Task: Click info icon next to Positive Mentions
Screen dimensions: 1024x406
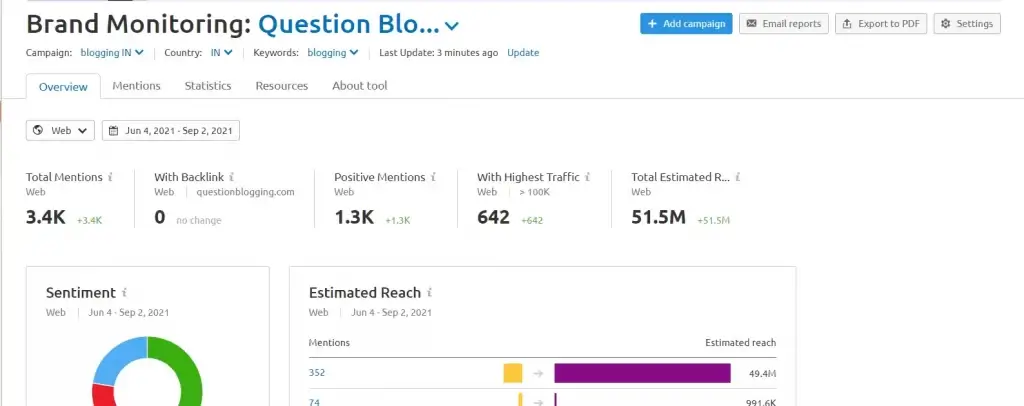Action: pyautogui.click(x=433, y=177)
